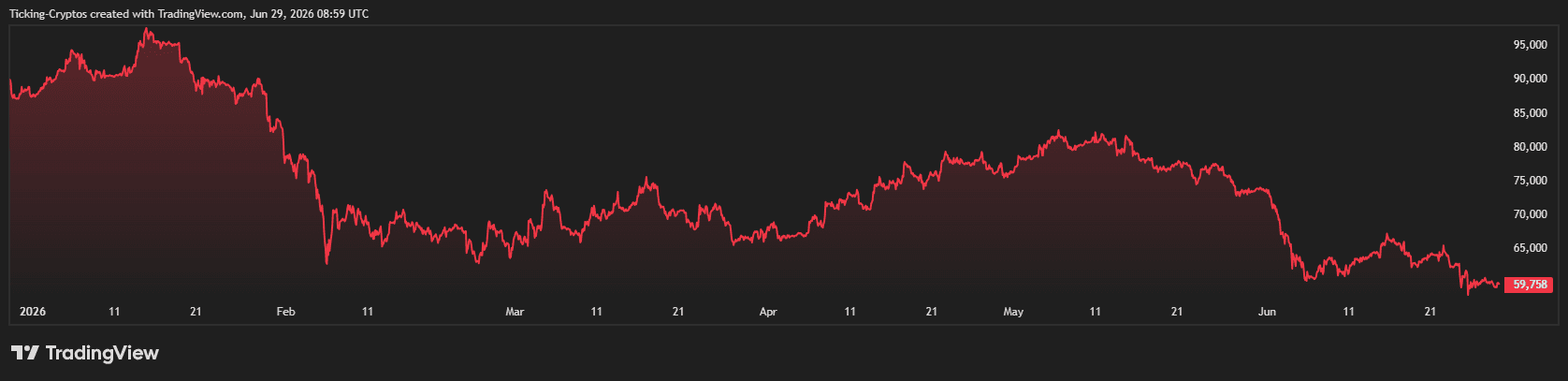Select the 95,000 price axis label

coord(1531,45)
